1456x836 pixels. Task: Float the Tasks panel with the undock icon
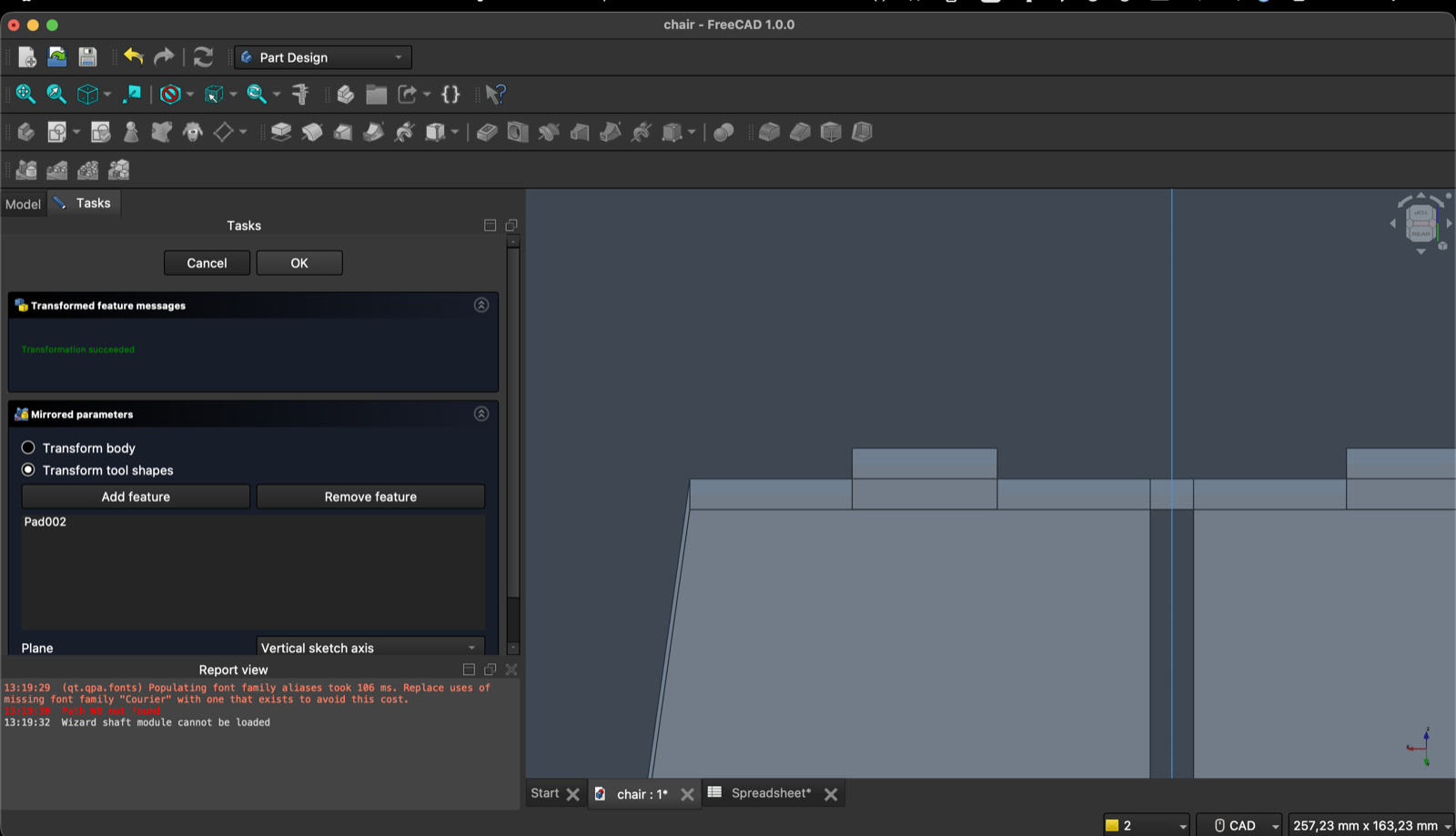click(x=511, y=225)
